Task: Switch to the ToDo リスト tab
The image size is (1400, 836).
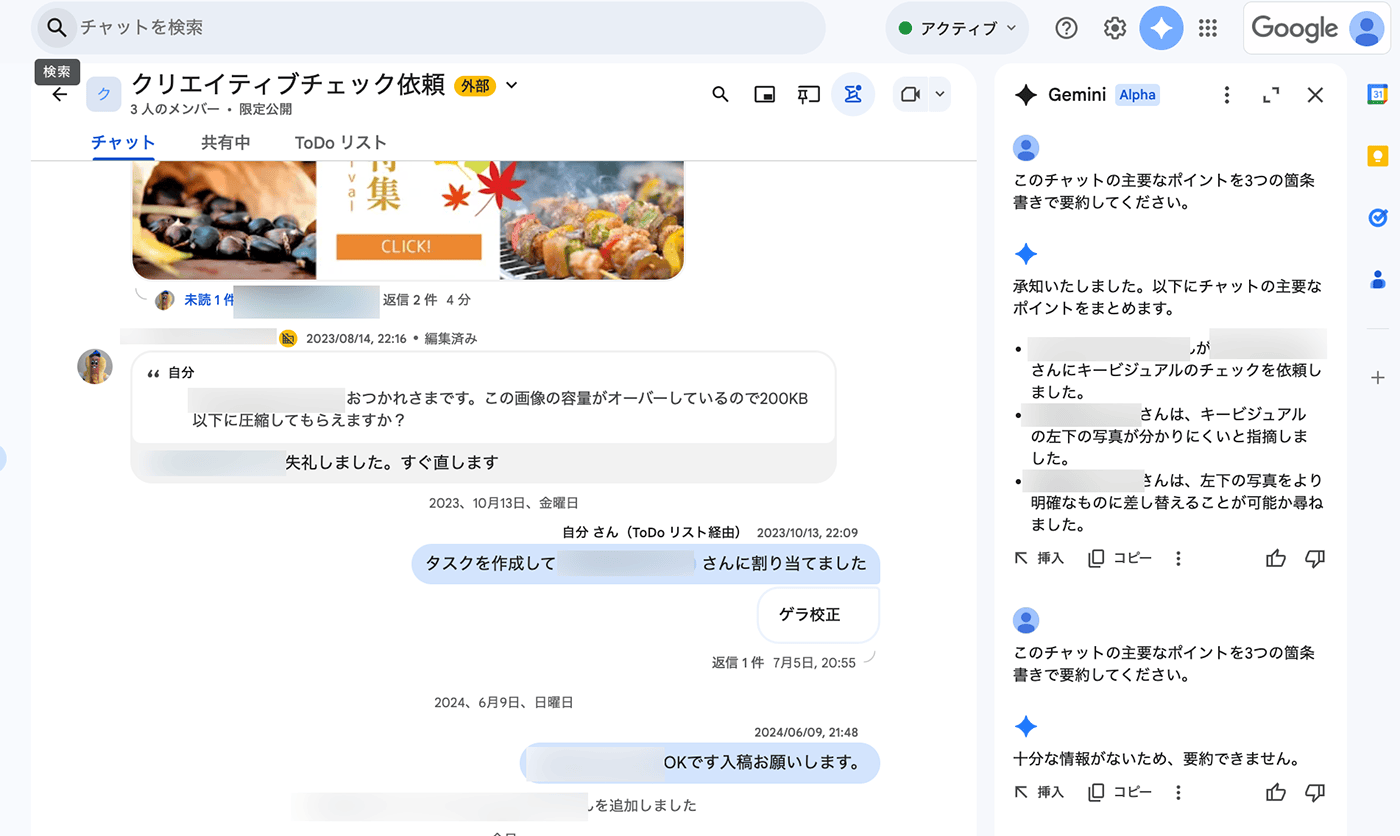Action: pyautogui.click(x=340, y=142)
